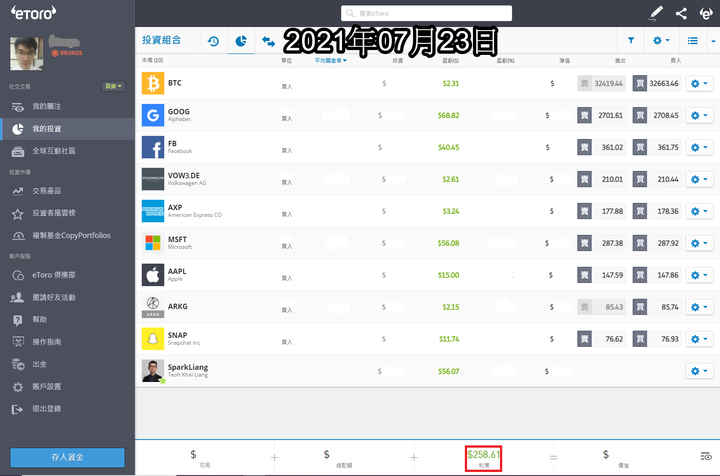Open gear dropdown in SparkLiang row
This screenshot has width=720, height=476.
pos(699,371)
